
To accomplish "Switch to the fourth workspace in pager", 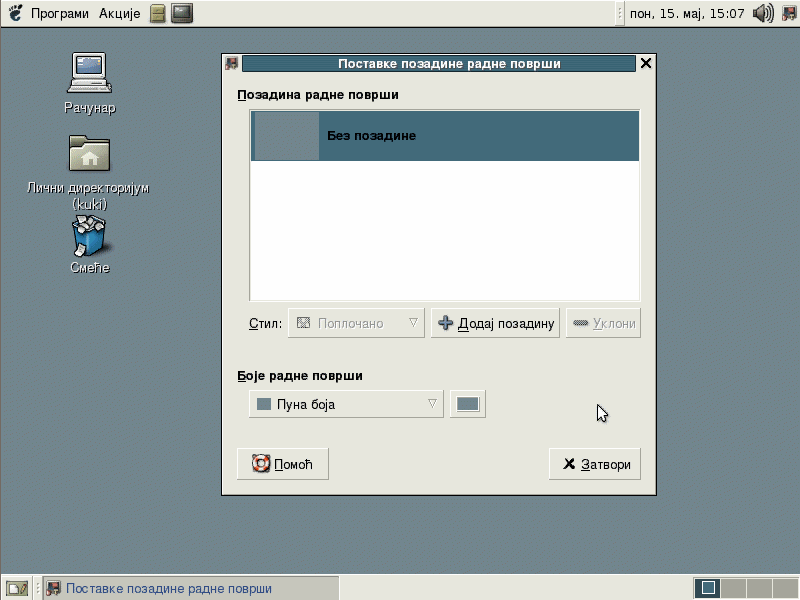I will click(x=786, y=588).
